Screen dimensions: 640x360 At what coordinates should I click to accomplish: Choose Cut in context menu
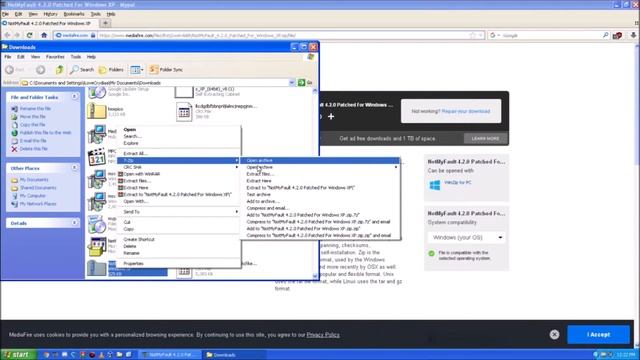coord(179,222)
